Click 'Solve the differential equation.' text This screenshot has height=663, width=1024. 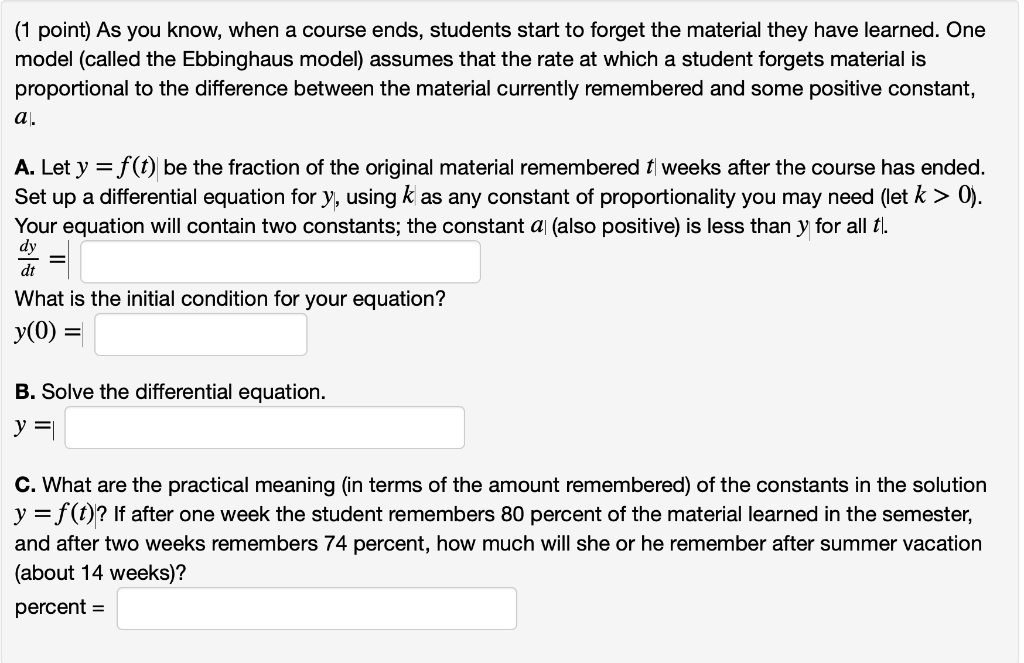pyautogui.click(x=184, y=392)
